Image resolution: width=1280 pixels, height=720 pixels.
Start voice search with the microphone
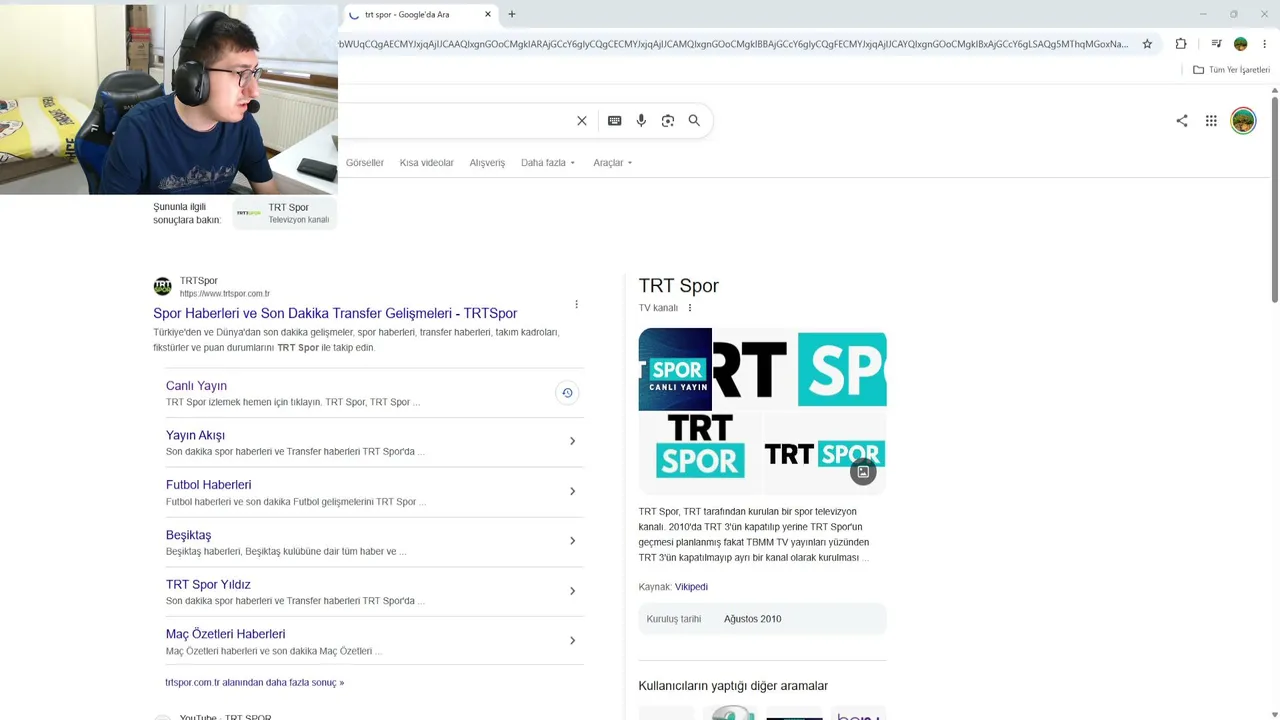[641, 121]
